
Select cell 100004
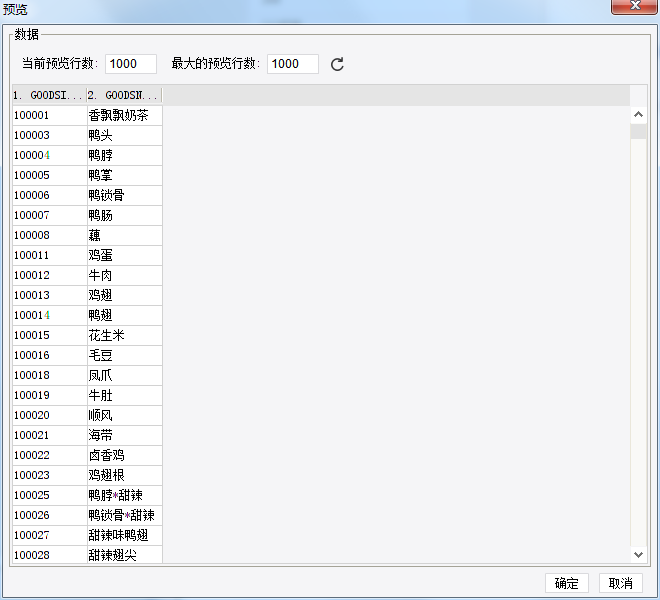tap(50, 155)
